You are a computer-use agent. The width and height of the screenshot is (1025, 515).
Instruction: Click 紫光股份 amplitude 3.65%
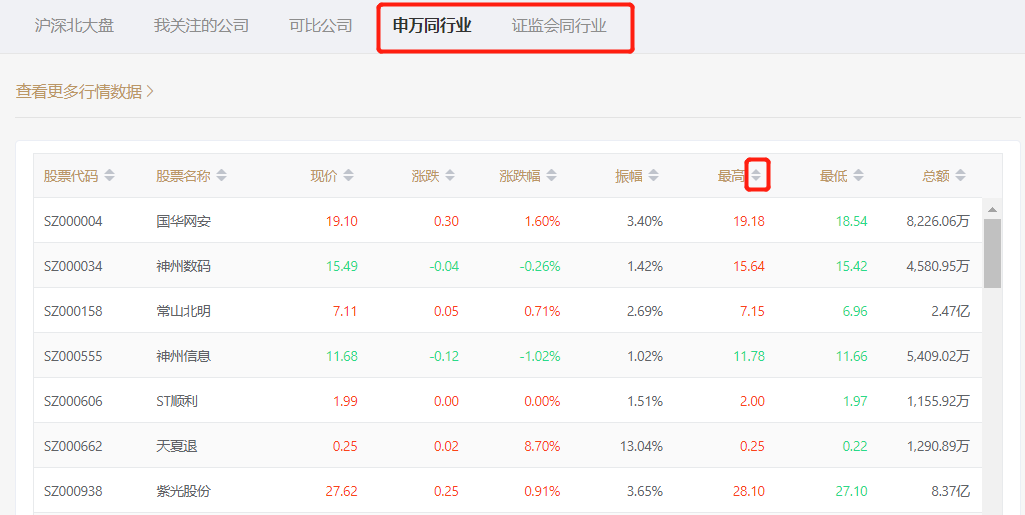645,491
